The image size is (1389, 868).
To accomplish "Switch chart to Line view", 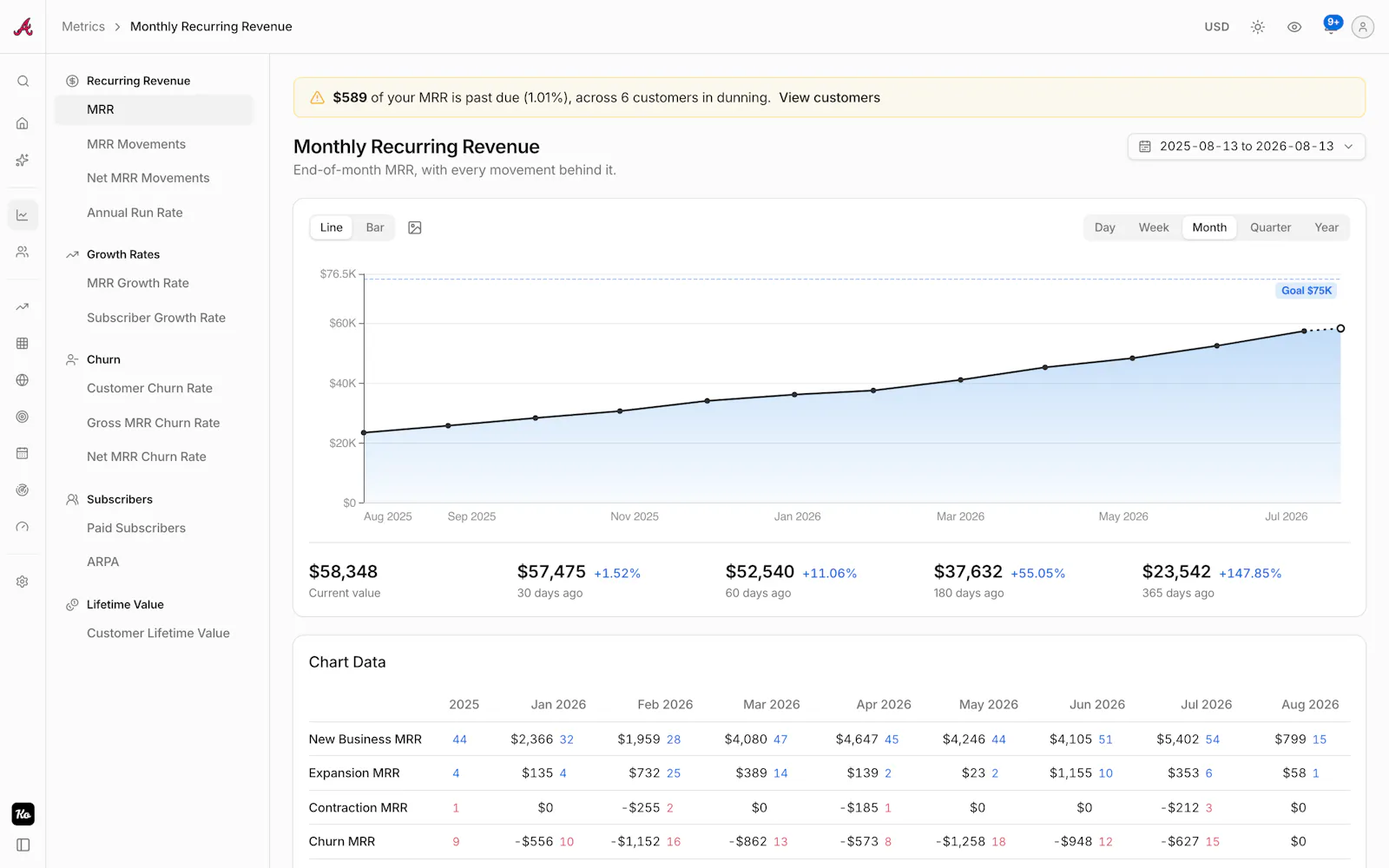I will [x=331, y=227].
